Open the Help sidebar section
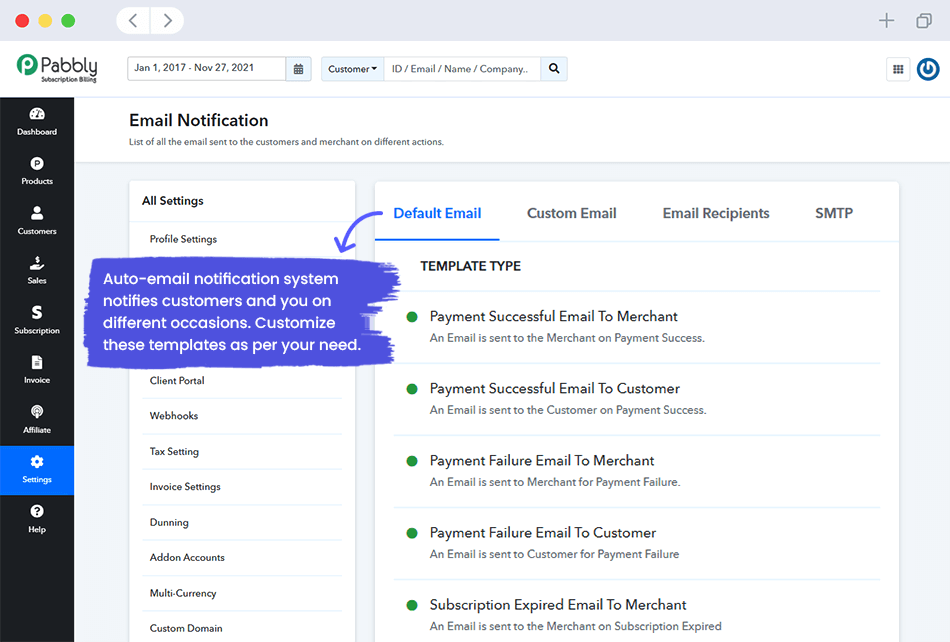This screenshot has height=642, width=950. tap(37, 520)
